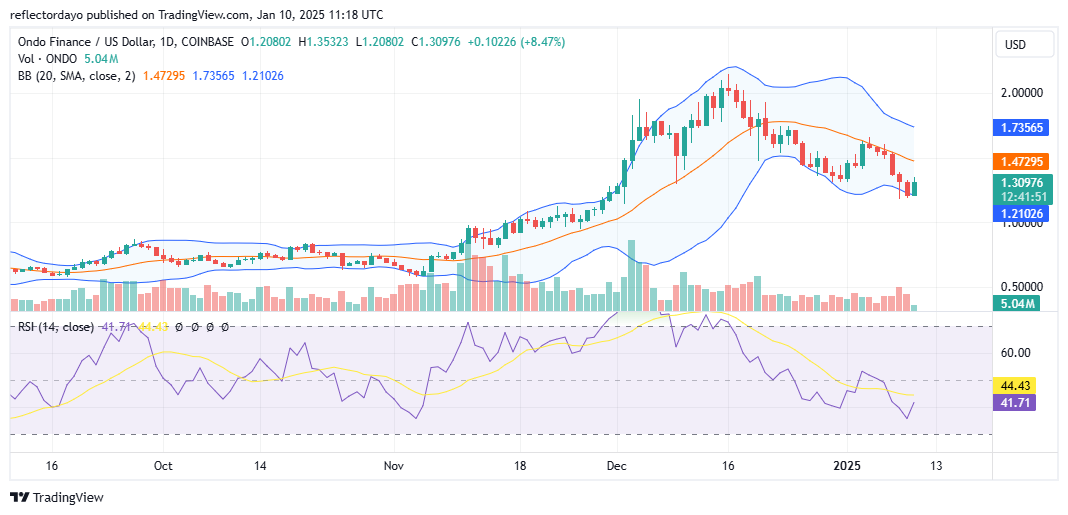Click the tallest green volume bar in early December
The width and height of the screenshot is (1068, 515).
click(631, 275)
